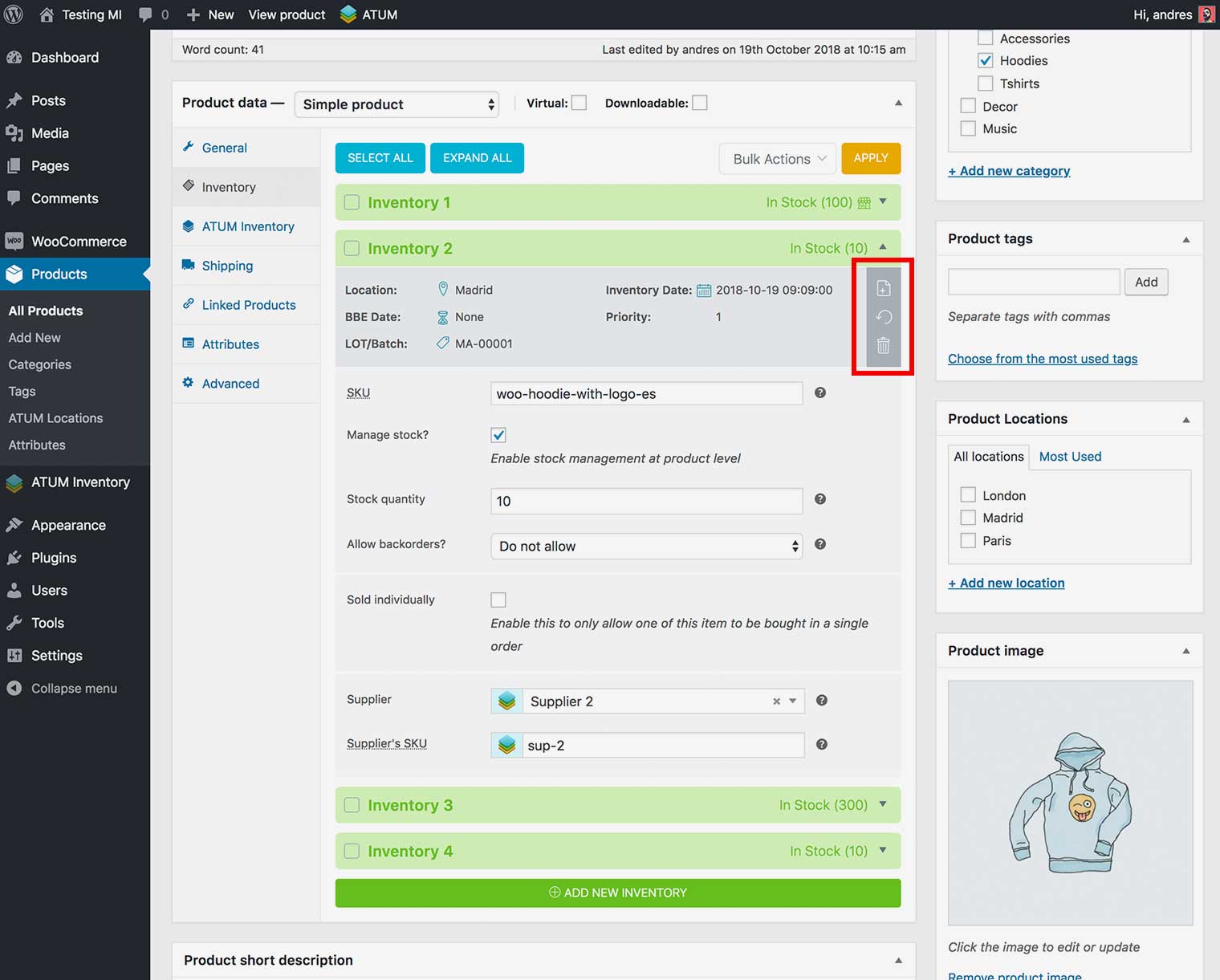1220x980 pixels.
Task: Click the WordPress logo in admin bar
Action: (x=14, y=14)
